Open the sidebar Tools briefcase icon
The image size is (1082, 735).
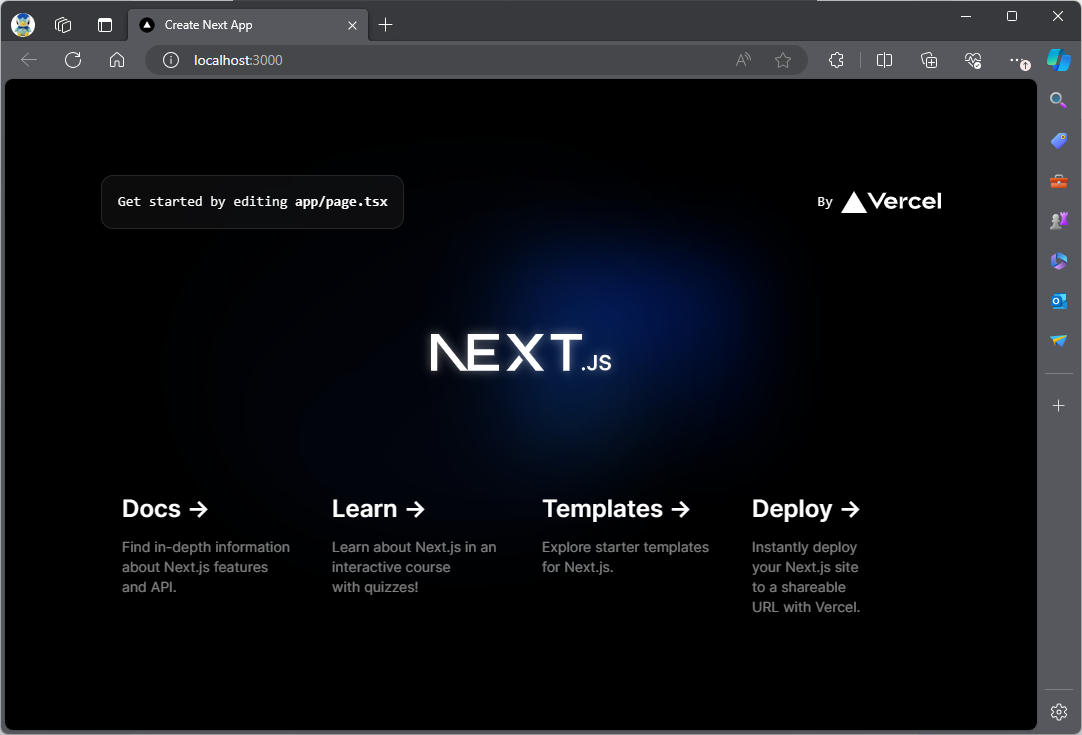click(1059, 181)
